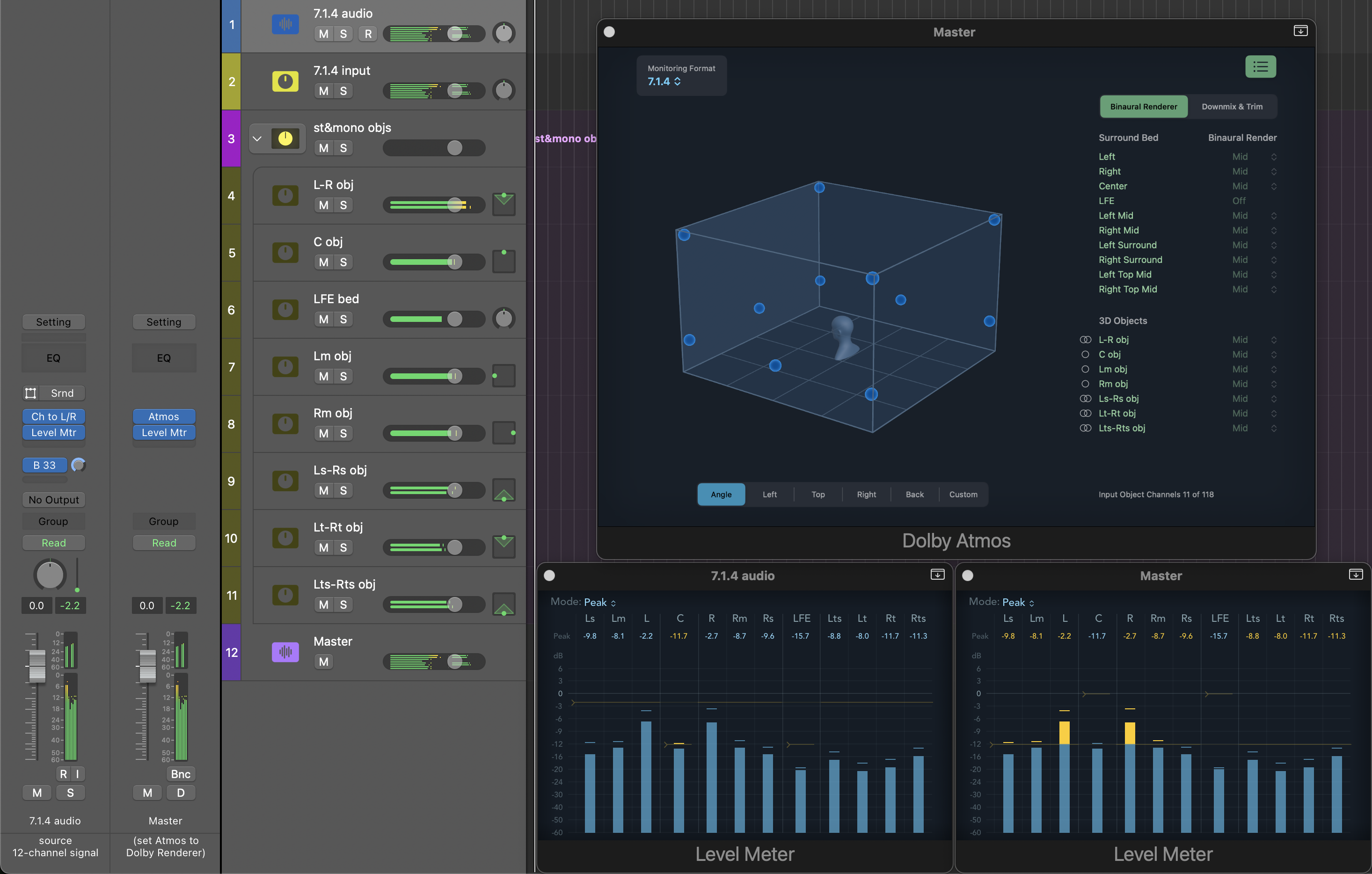The image size is (1372, 874).
Task: Select the Back view of the 3D room
Action: 914,495
